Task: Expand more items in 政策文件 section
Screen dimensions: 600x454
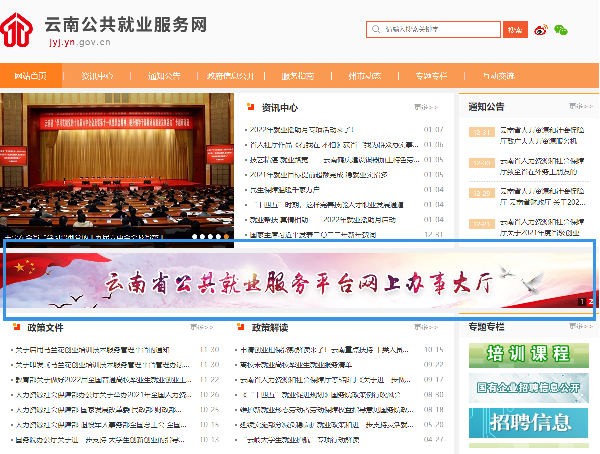Action: click(202, 327)
